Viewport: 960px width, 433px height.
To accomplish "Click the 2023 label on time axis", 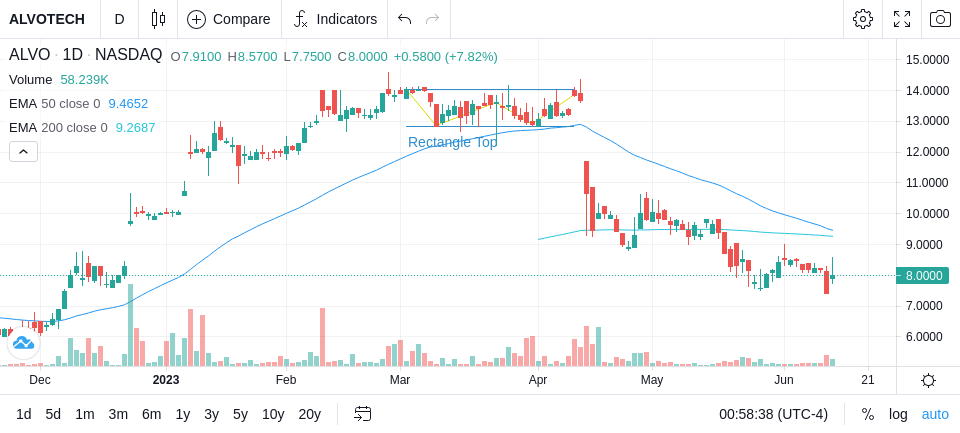I will pyautogui.click(x=166, y=380).
